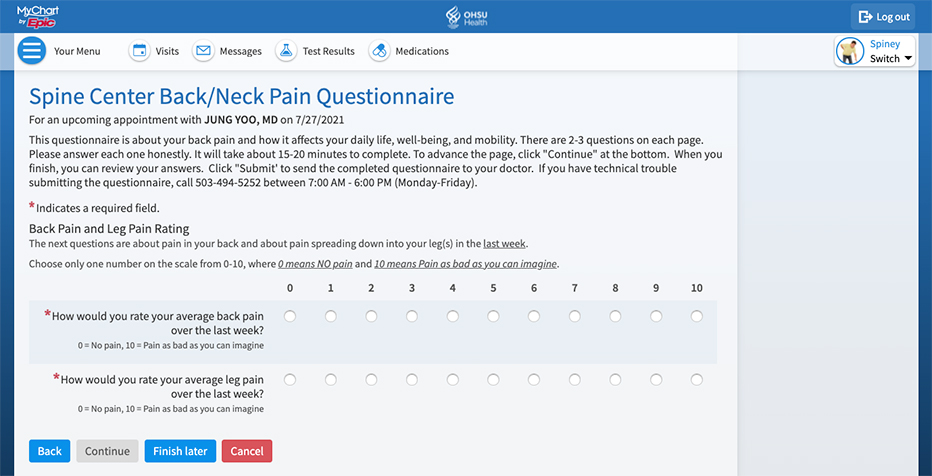Click the Finish later button

[180, 451]
